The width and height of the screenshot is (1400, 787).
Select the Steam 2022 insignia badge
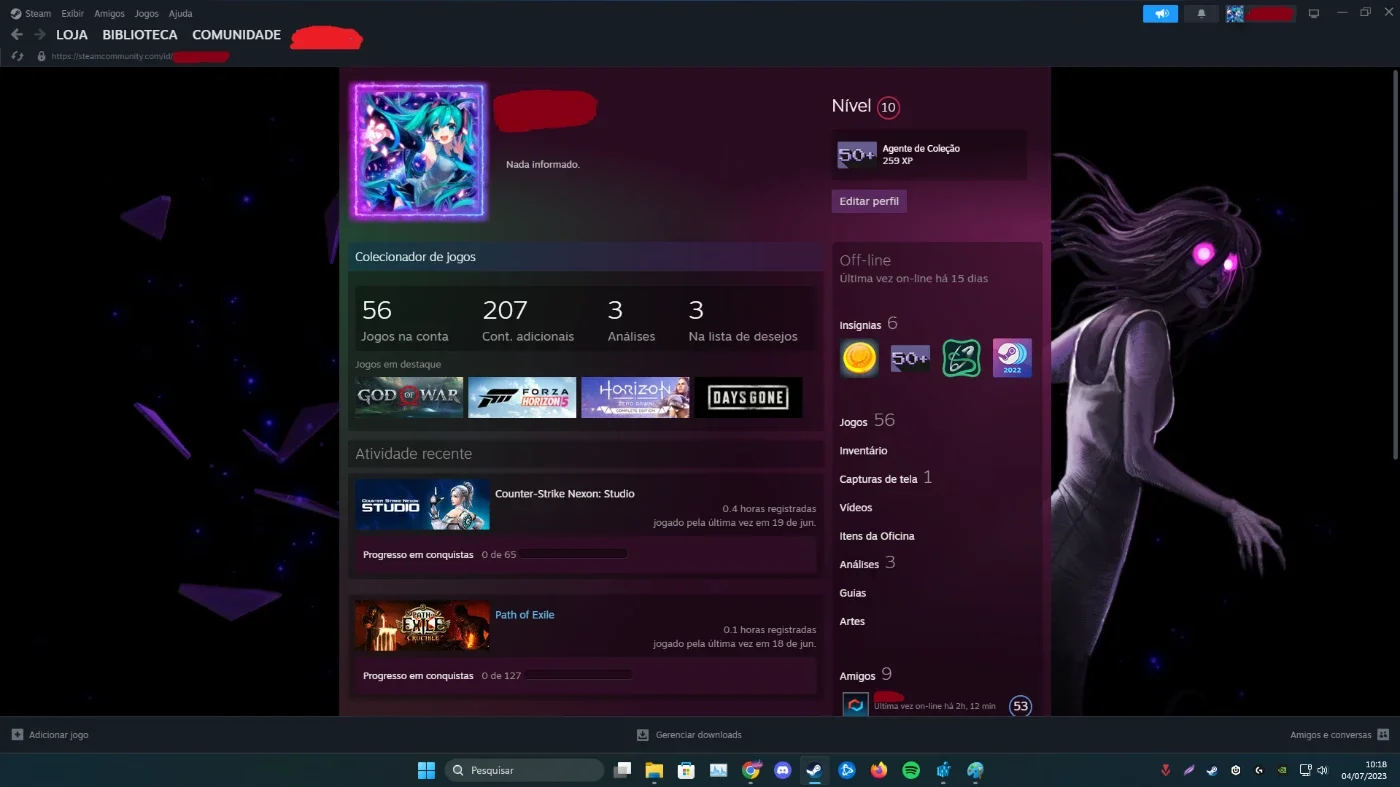pyautogui.click(x=1012, y=358)
